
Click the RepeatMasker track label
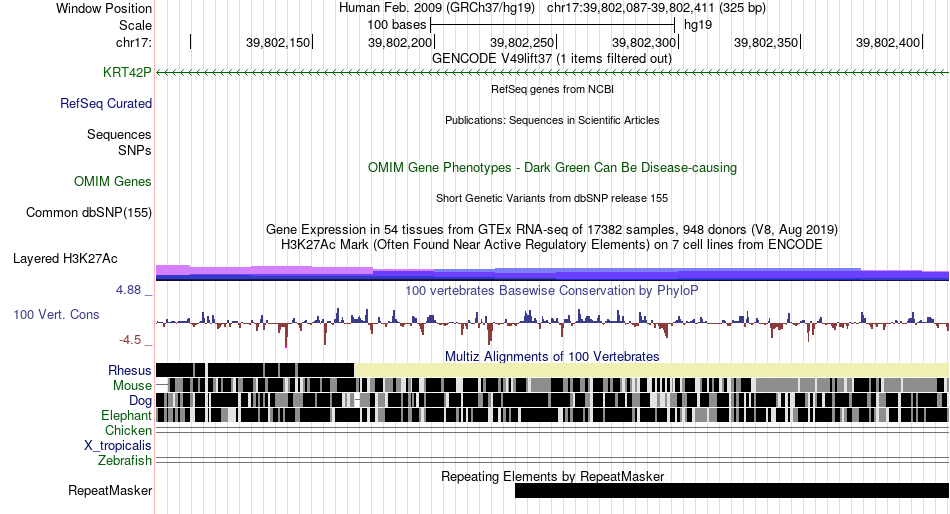click(x=110, y=491)
